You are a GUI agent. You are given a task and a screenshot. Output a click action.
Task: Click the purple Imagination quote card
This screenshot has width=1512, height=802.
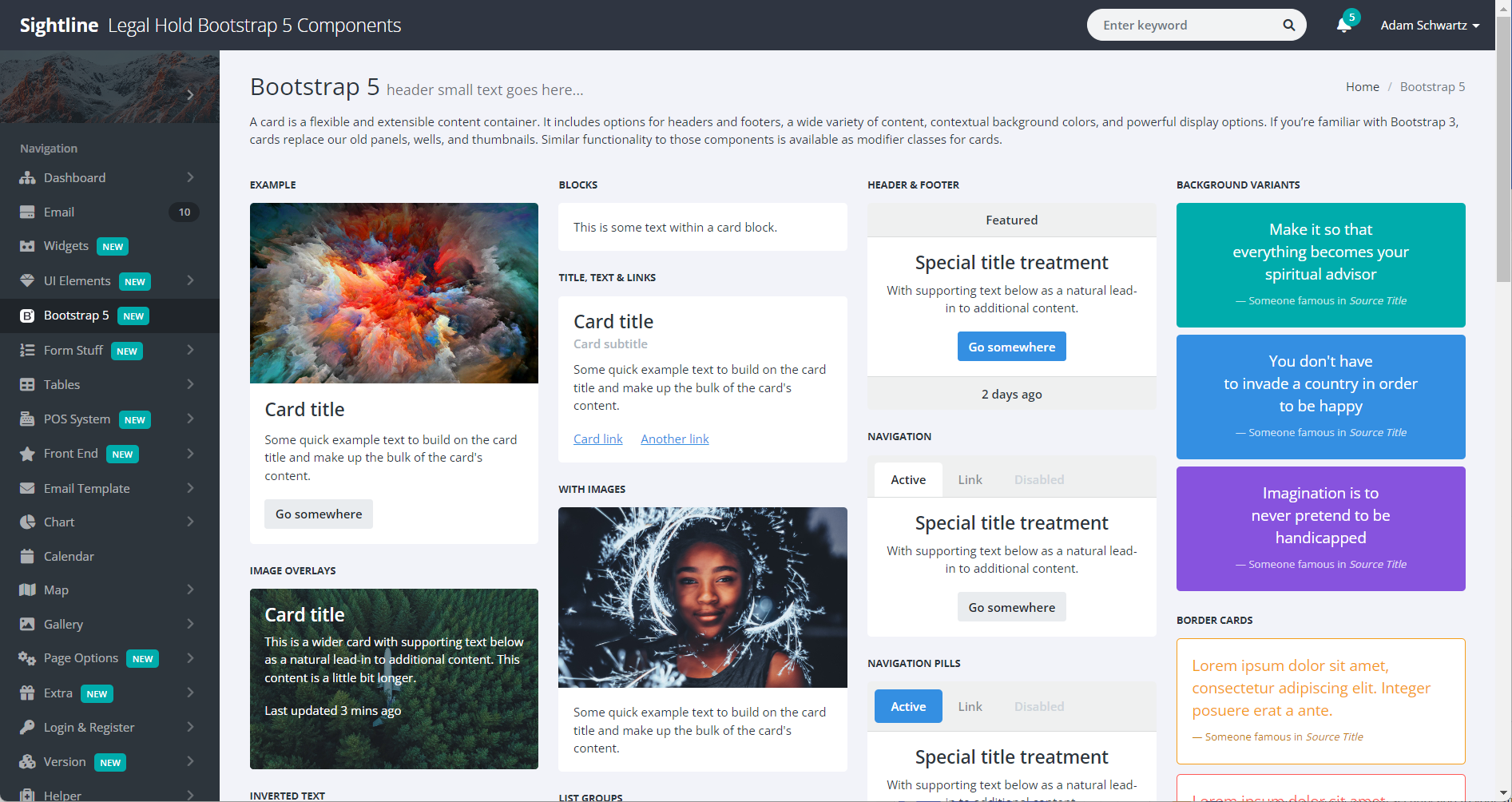[x=1320, y=528]
